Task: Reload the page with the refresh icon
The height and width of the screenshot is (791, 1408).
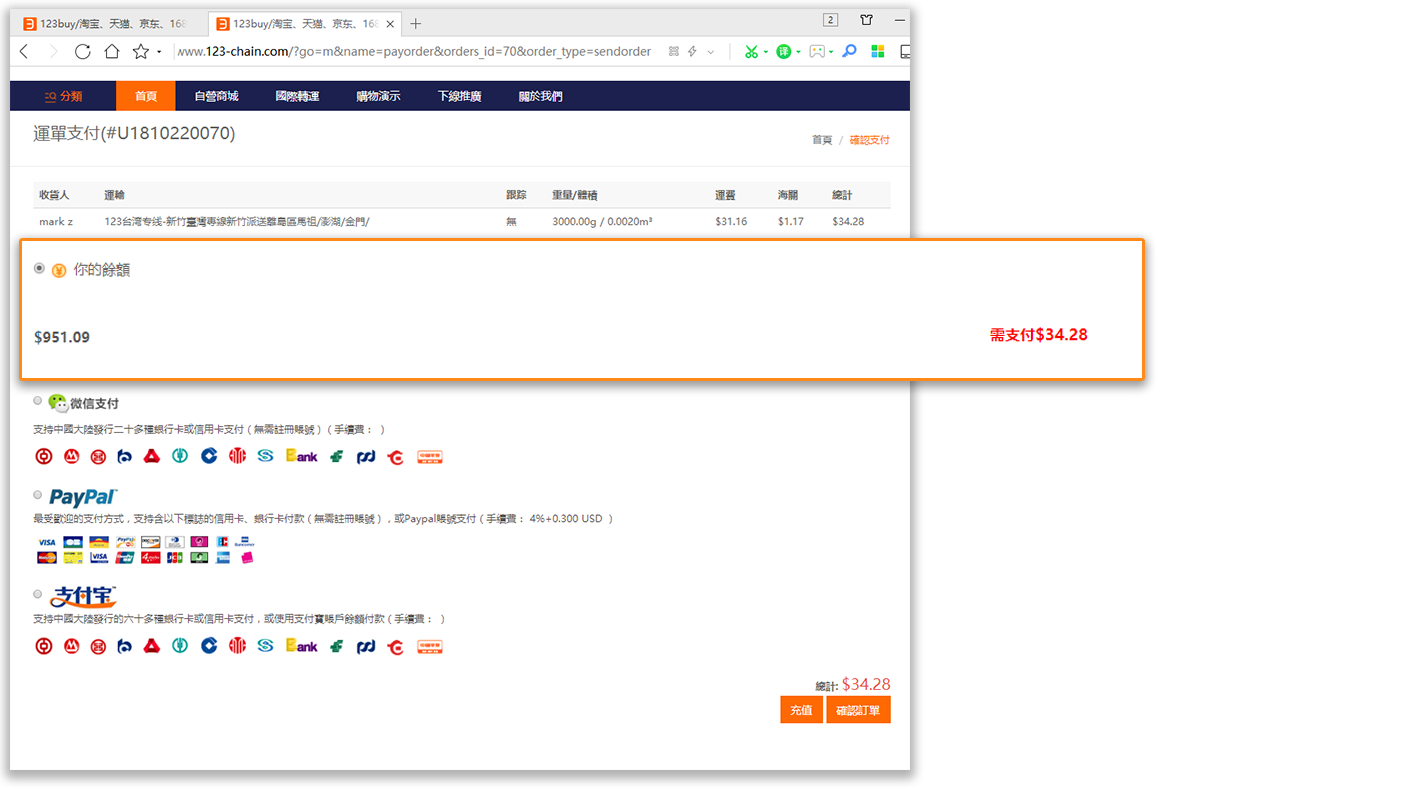Action: 82,51
